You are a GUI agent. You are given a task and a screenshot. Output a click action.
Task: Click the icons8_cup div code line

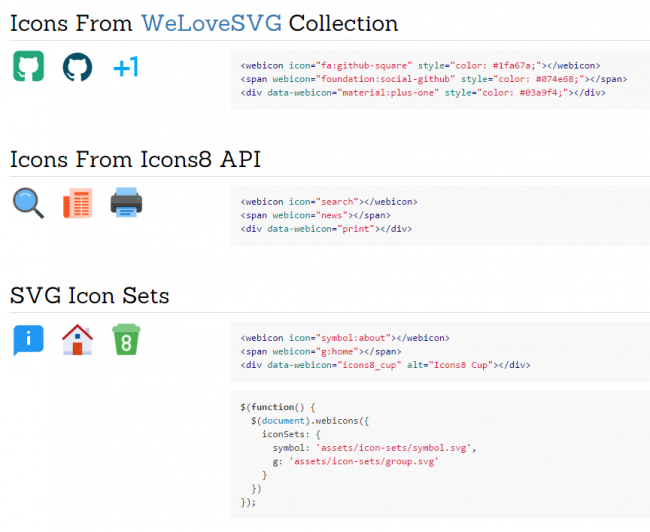[x=385, y=365]
